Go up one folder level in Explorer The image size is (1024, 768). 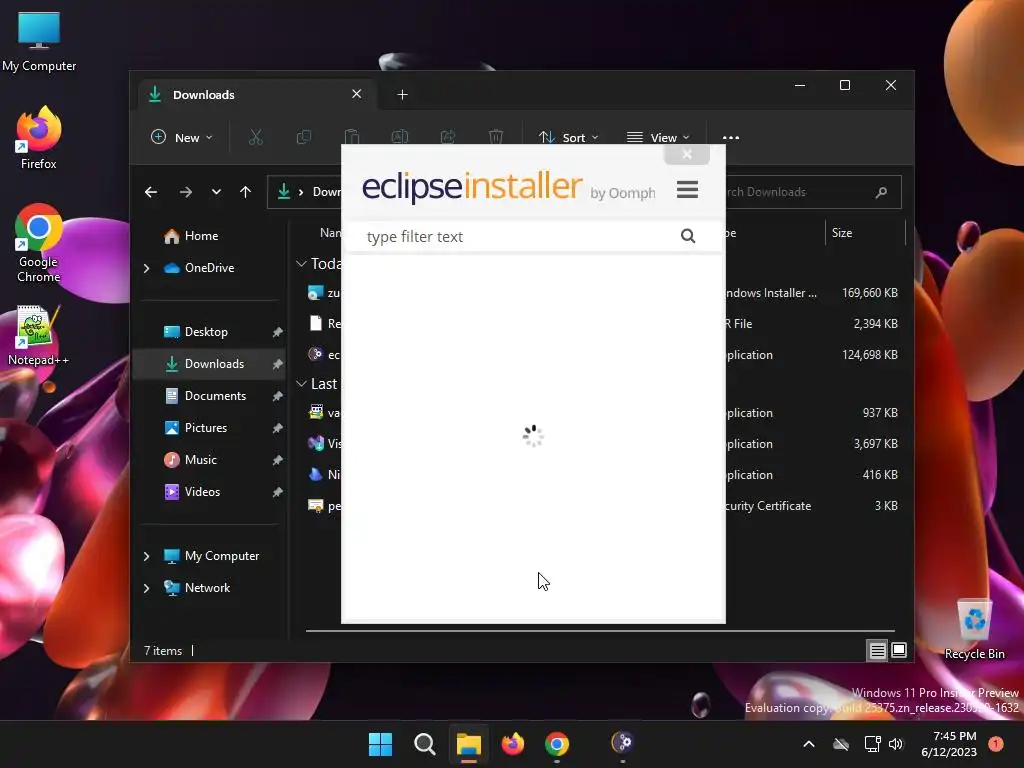pyautogui.click(x=246, y=192)
